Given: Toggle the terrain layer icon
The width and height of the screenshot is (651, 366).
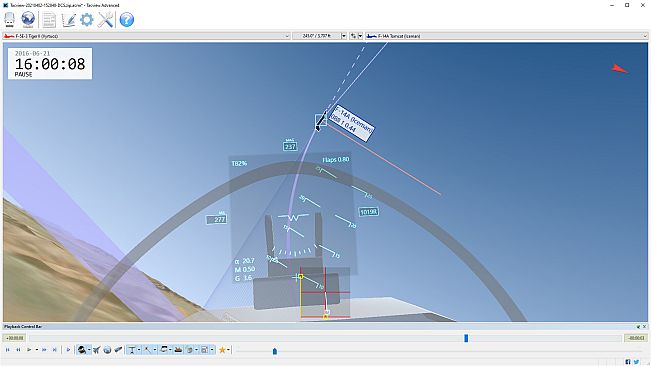Looking at the screenshot, I should point(163,350).
